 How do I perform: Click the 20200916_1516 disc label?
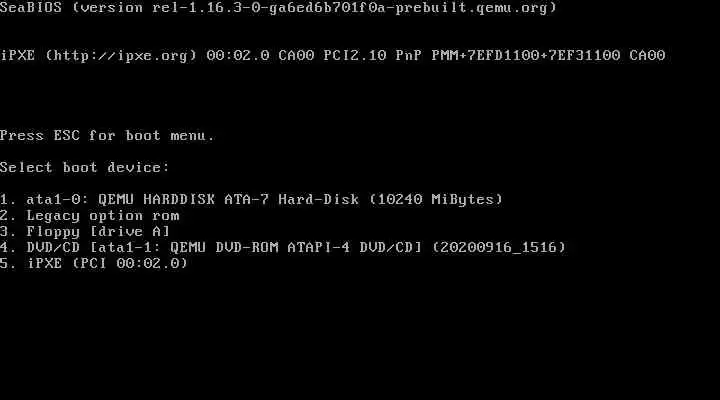tap(499, 248)
